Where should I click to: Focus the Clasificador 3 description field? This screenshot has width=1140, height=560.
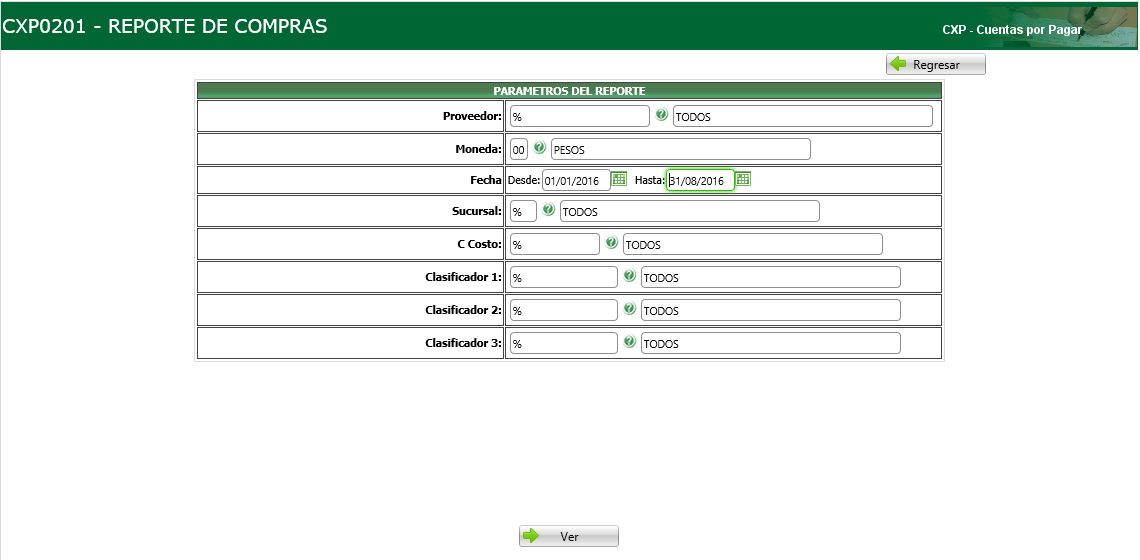pos(771,343)
